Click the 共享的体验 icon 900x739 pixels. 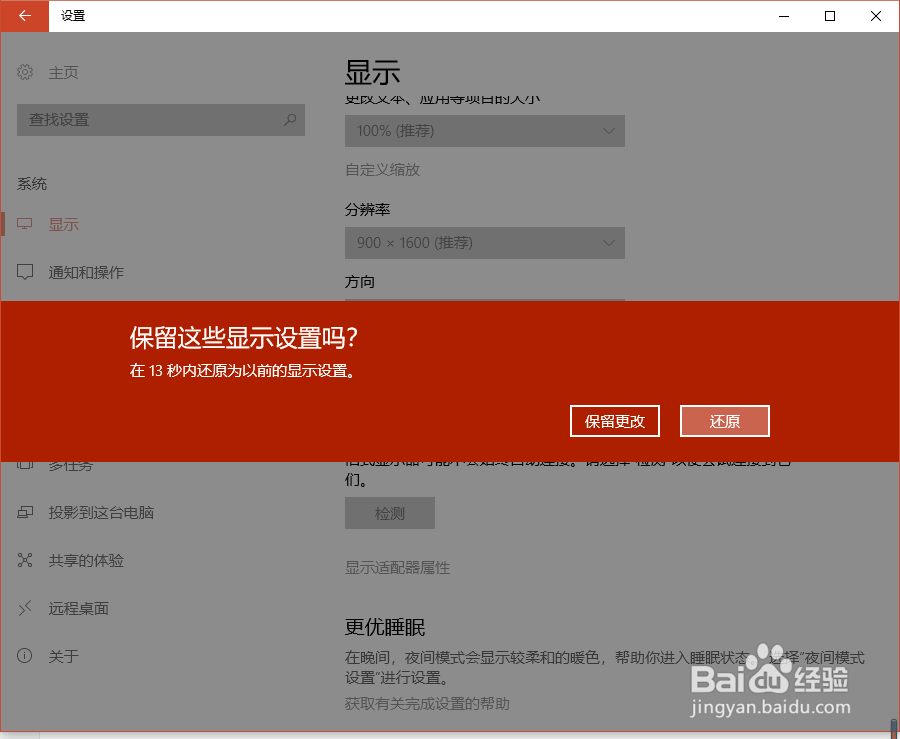coord(24,560)
